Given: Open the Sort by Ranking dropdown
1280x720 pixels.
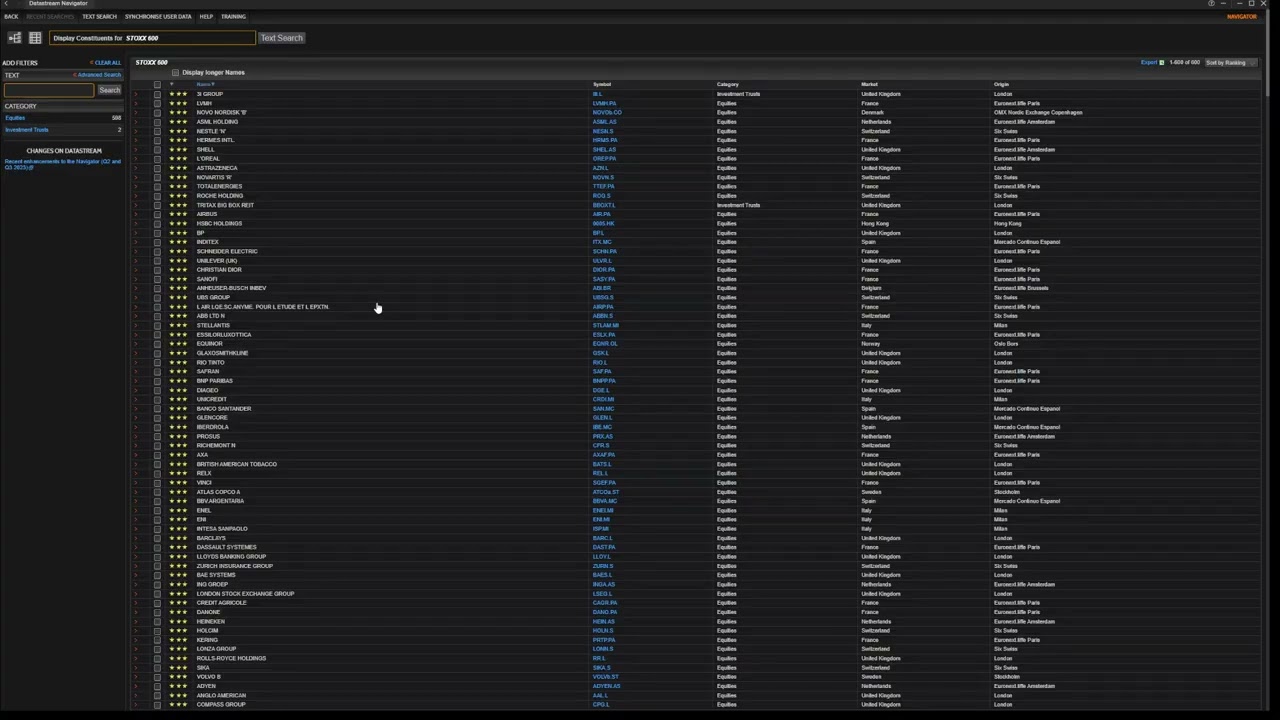Looking at the screenshot, I should coord(1229,63).
